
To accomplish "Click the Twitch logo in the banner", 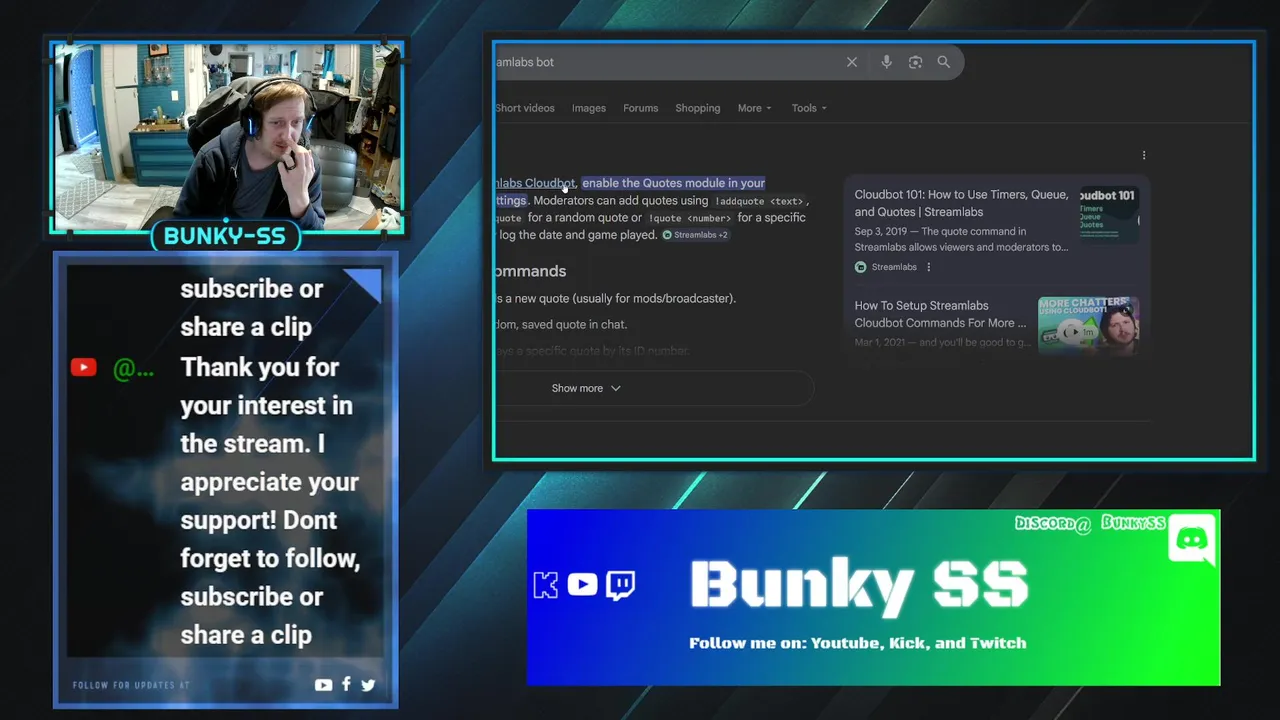I will 620,584.
